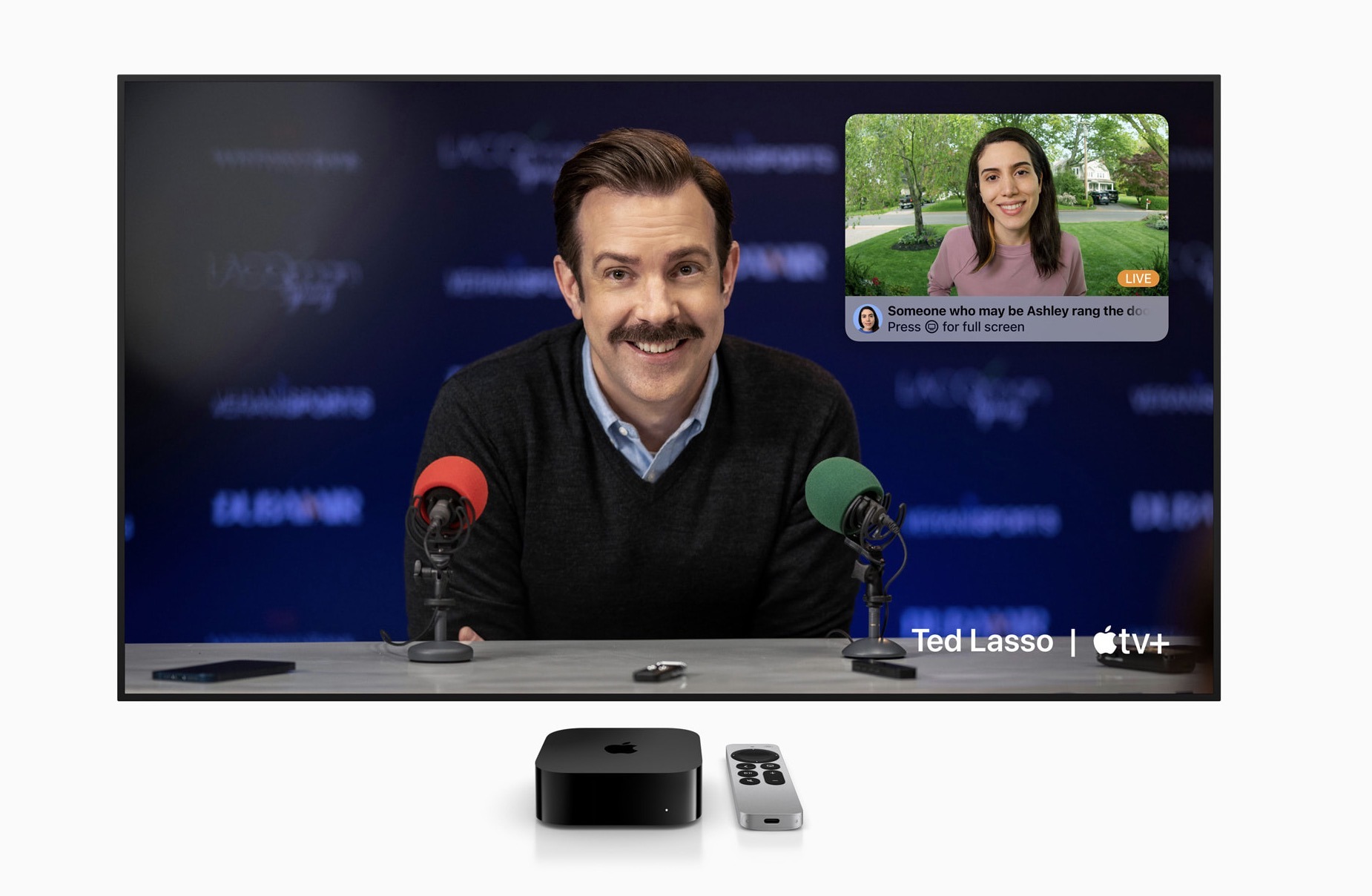
Task: Select the round avatar in the doorbell notification
Action: (x=867, y=319)
